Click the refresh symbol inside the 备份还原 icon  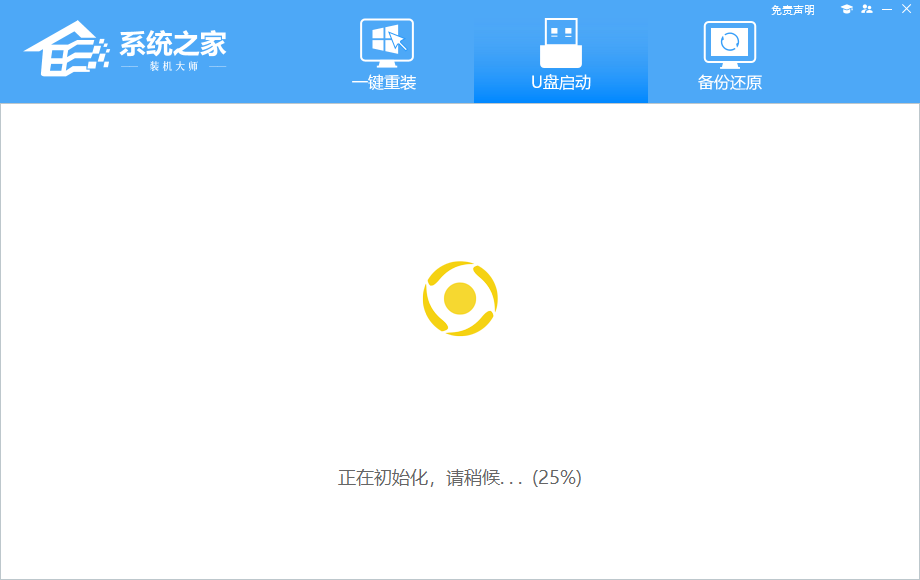point(730,40)
